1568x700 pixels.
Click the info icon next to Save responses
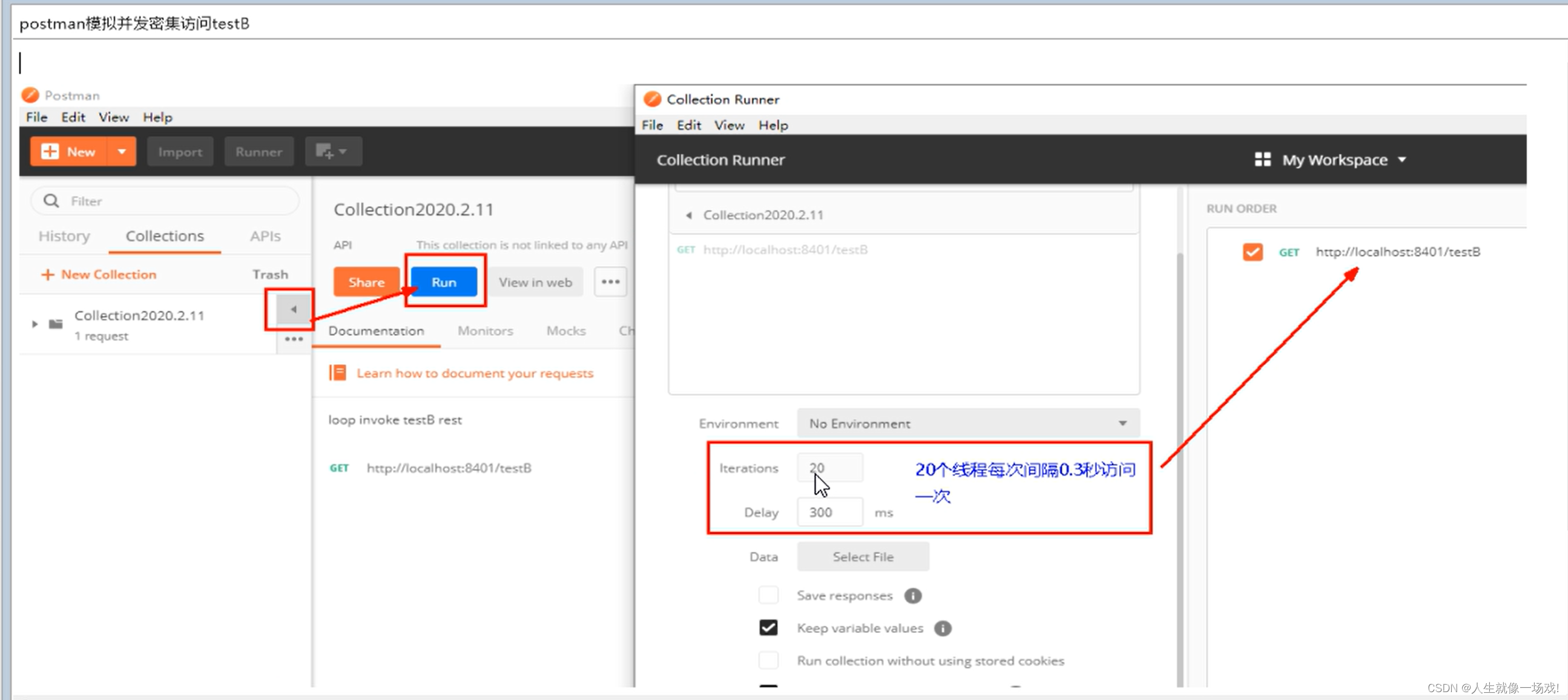(x=912, y=596)
